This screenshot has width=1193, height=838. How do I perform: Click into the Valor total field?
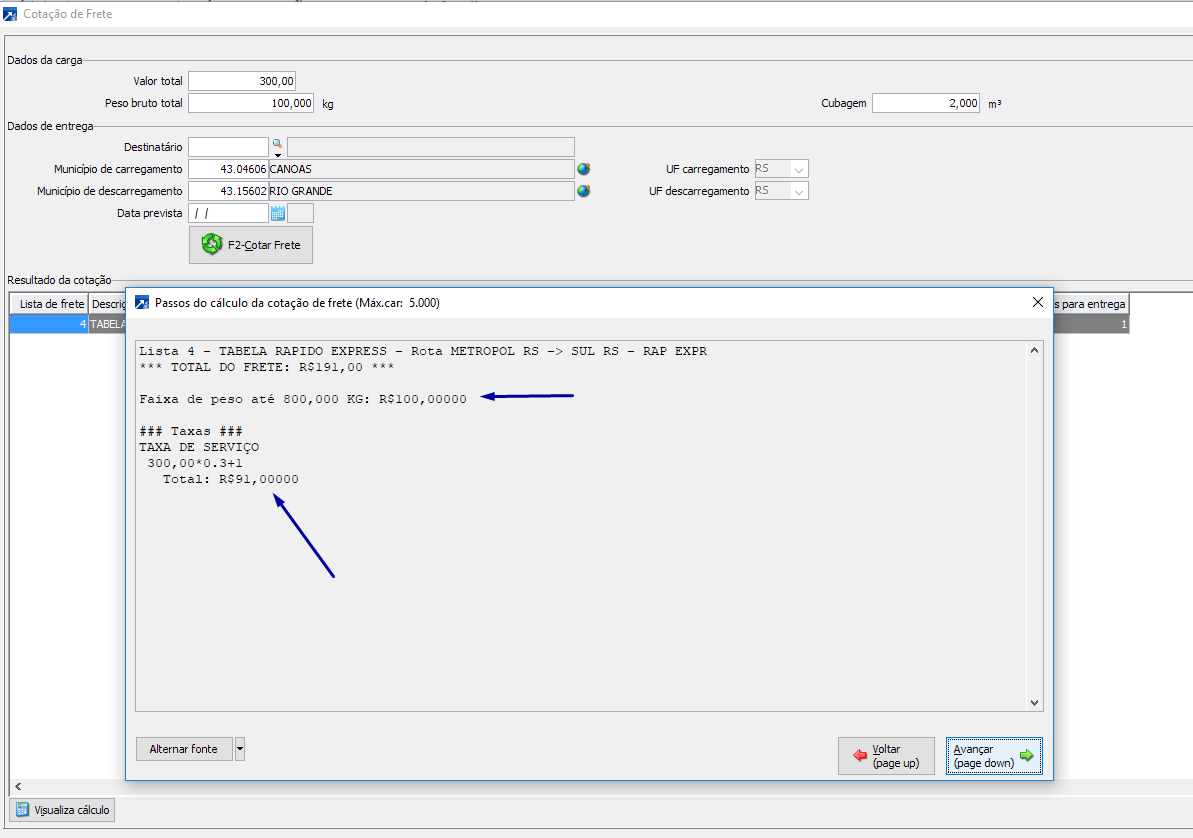(x=242, y=81)
